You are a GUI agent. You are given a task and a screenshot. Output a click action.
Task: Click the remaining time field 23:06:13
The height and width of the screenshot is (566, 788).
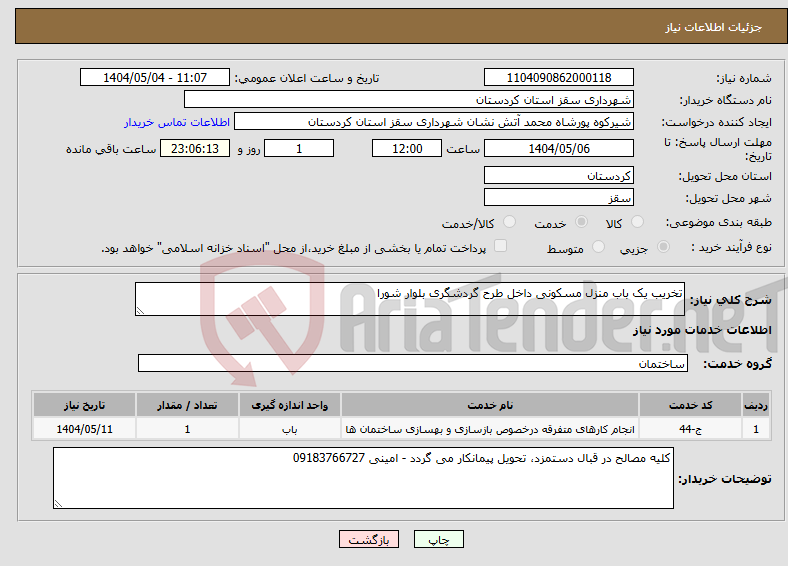[x=195, y=148]
